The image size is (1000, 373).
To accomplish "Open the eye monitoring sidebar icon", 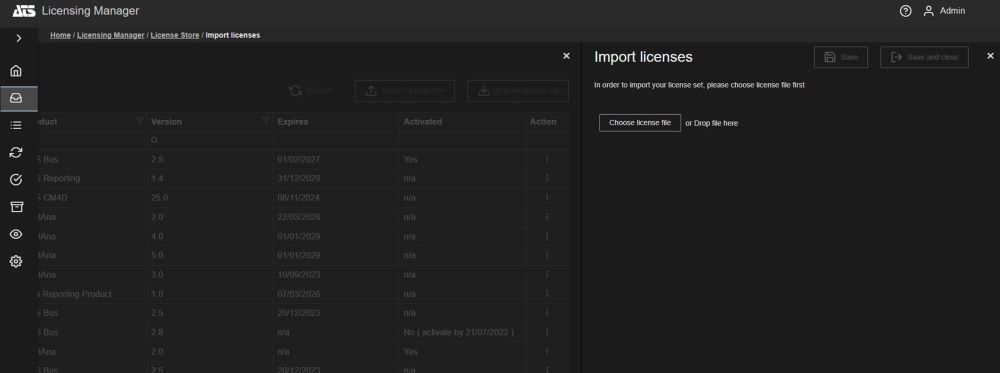I will [17, 234].
